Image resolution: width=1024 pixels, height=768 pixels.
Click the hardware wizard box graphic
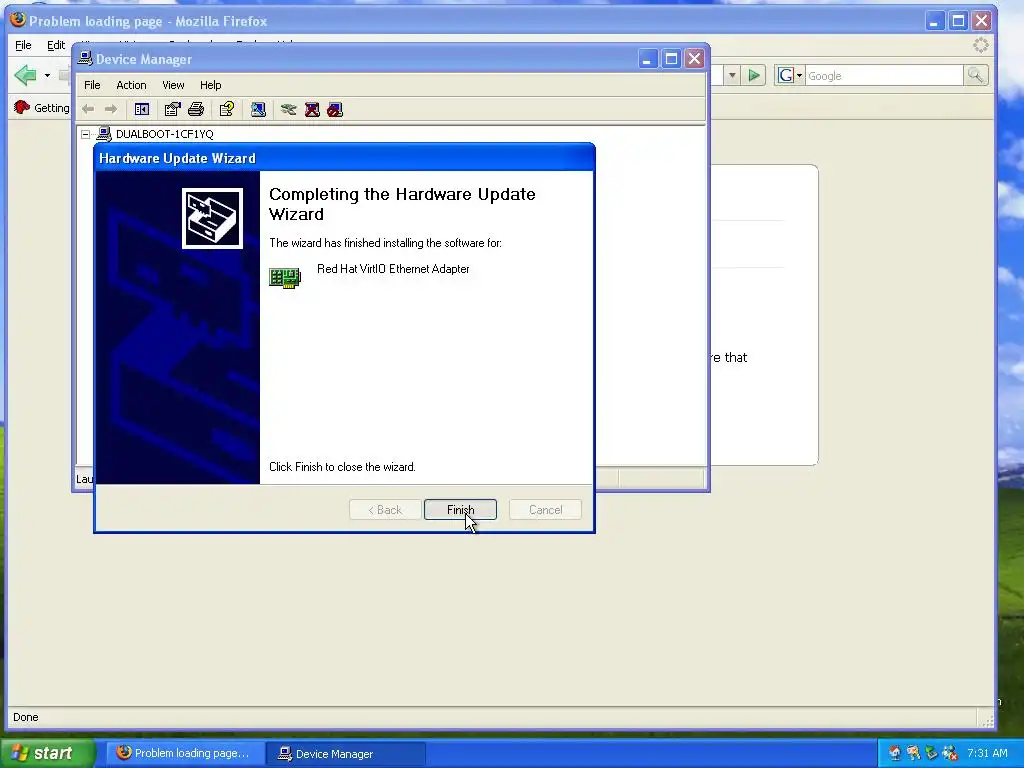(x=212, y=219)
